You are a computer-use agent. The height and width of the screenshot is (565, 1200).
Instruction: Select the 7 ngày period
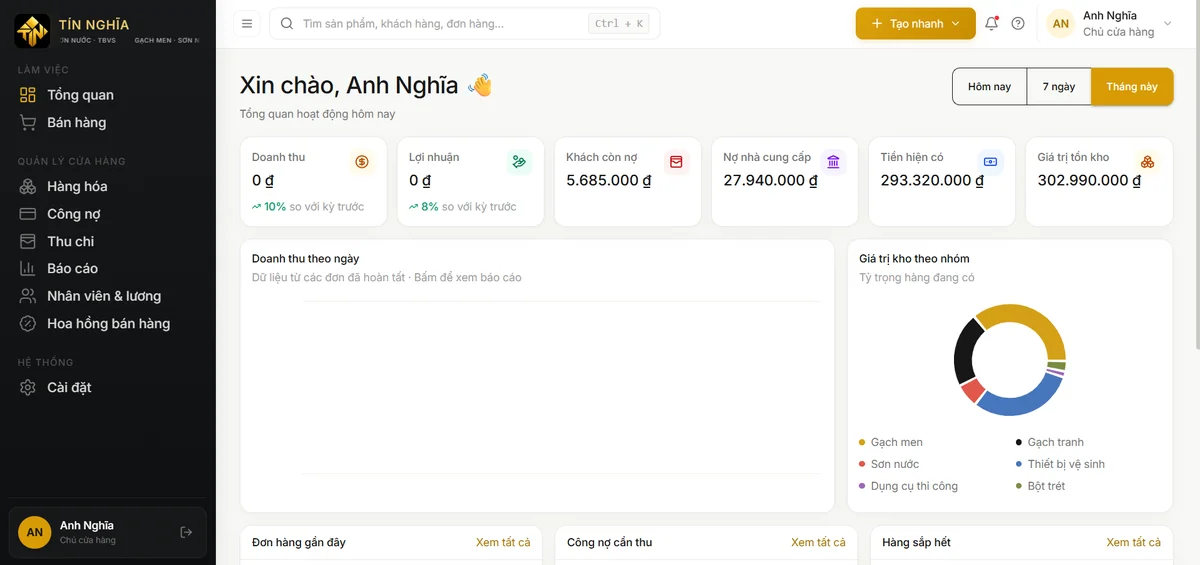(1059, 87)
